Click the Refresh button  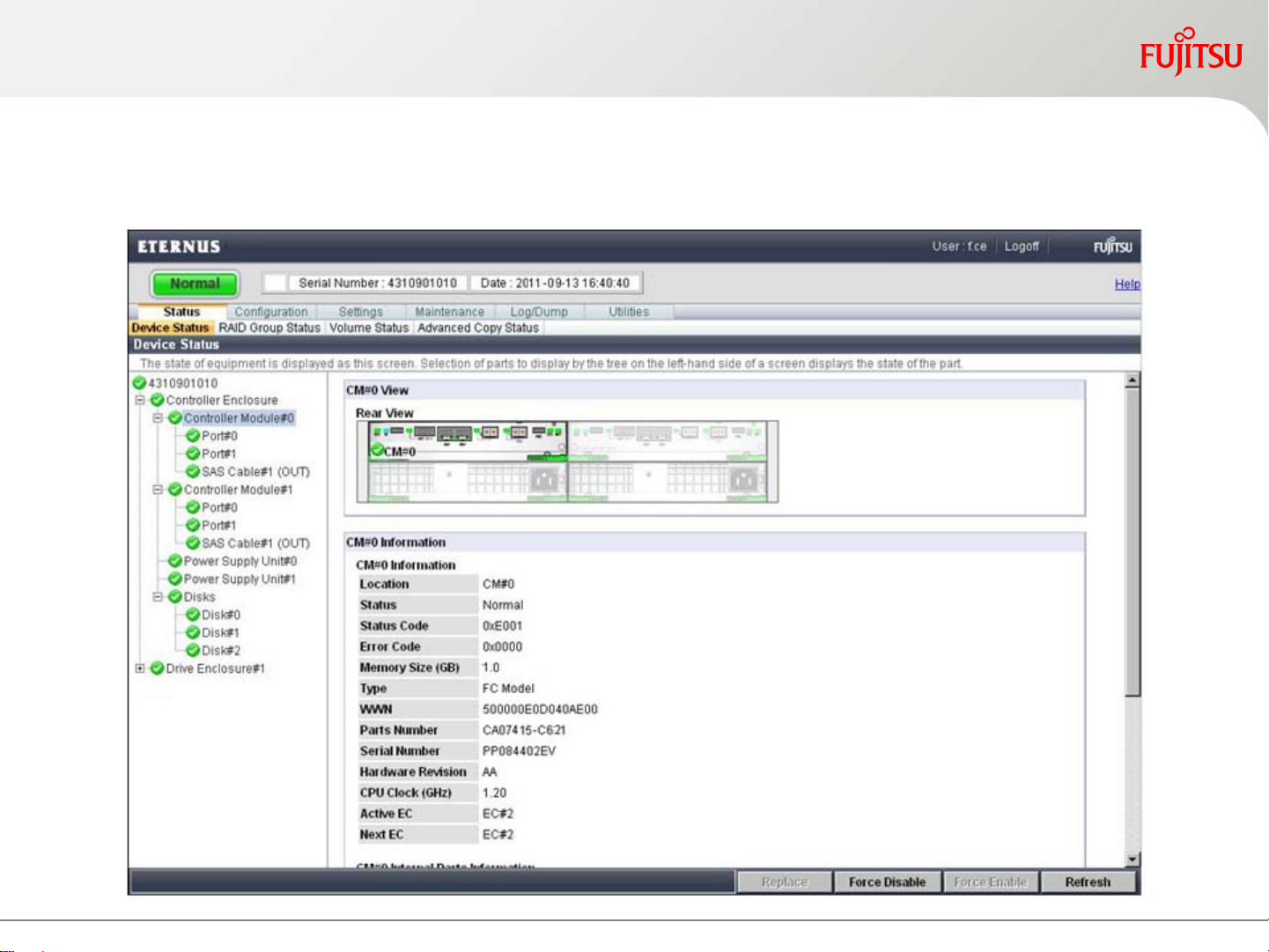(1088, 882)
